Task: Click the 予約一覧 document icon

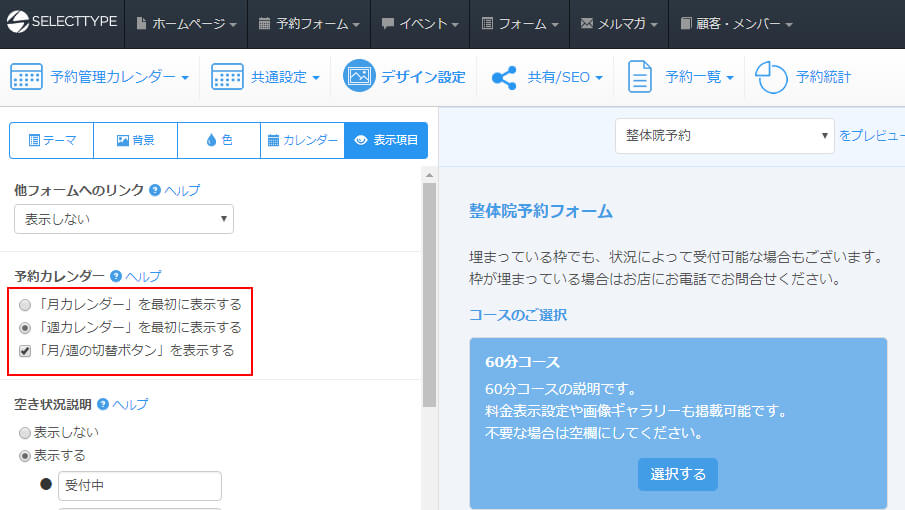Action: pos(640,77)
